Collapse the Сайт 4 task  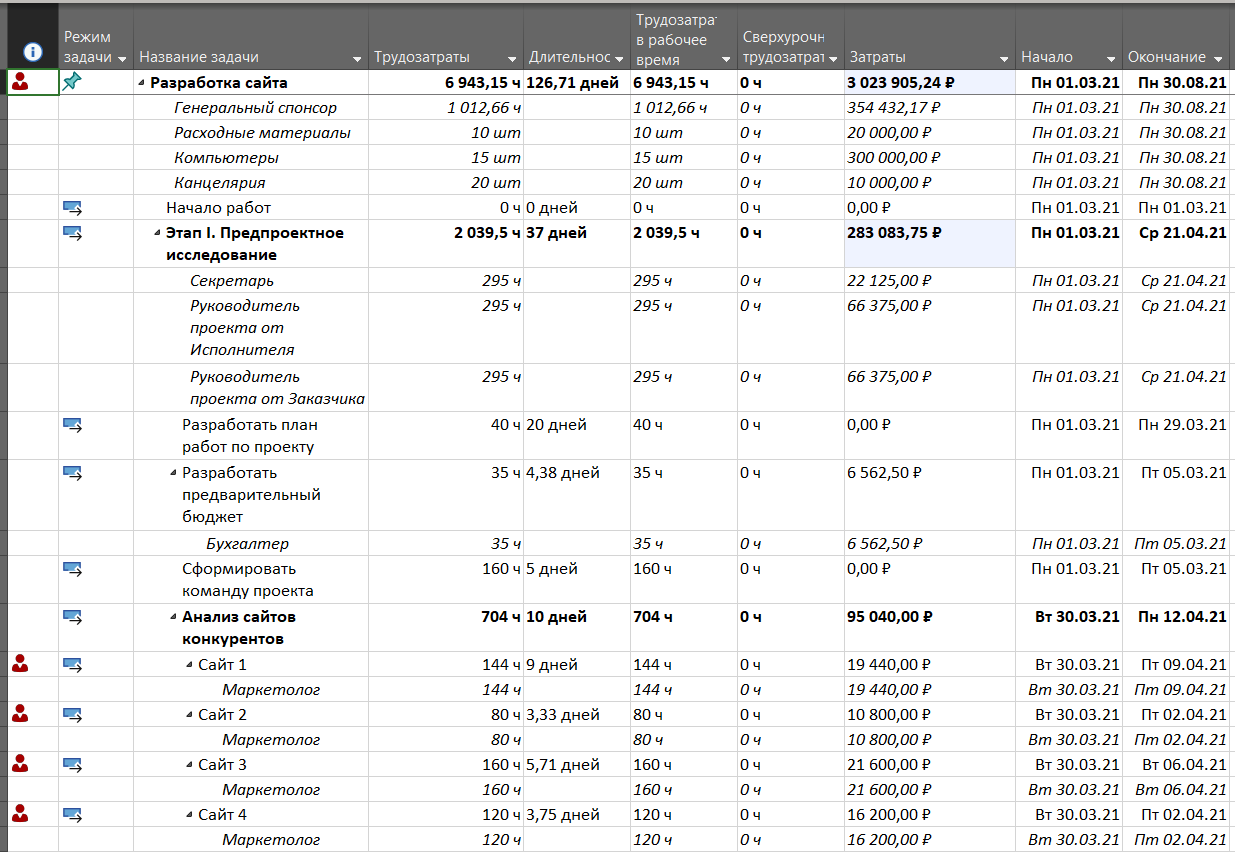point(189,816)
